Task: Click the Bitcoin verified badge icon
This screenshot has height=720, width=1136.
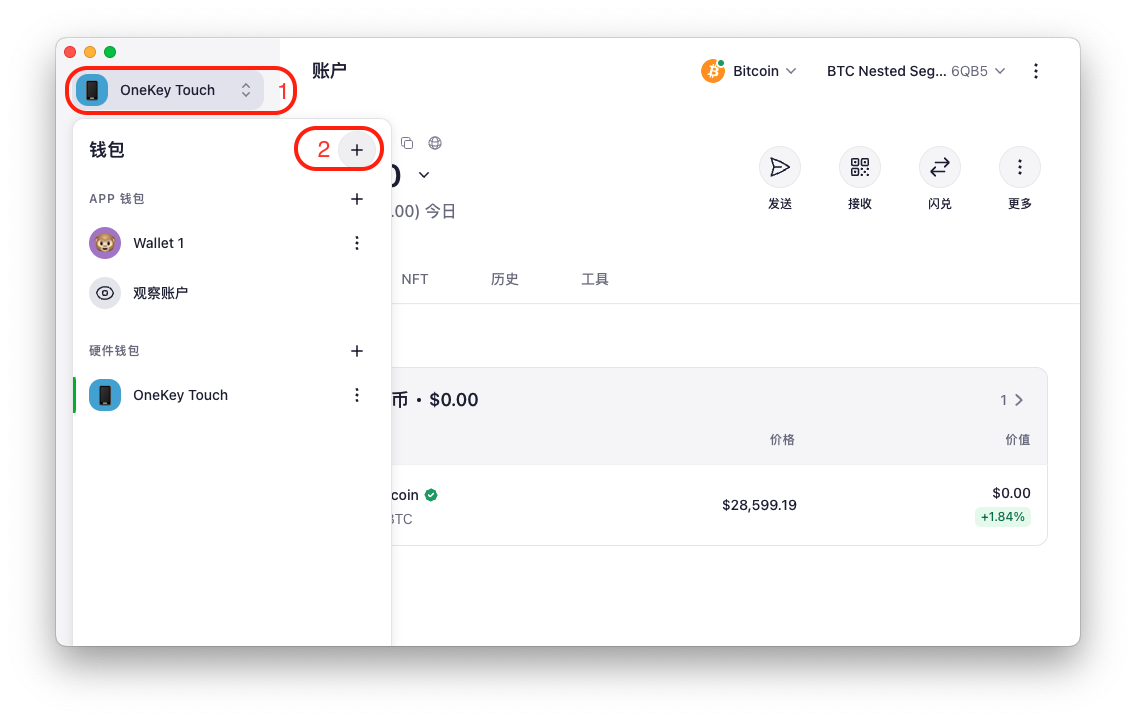Action: 431,495
